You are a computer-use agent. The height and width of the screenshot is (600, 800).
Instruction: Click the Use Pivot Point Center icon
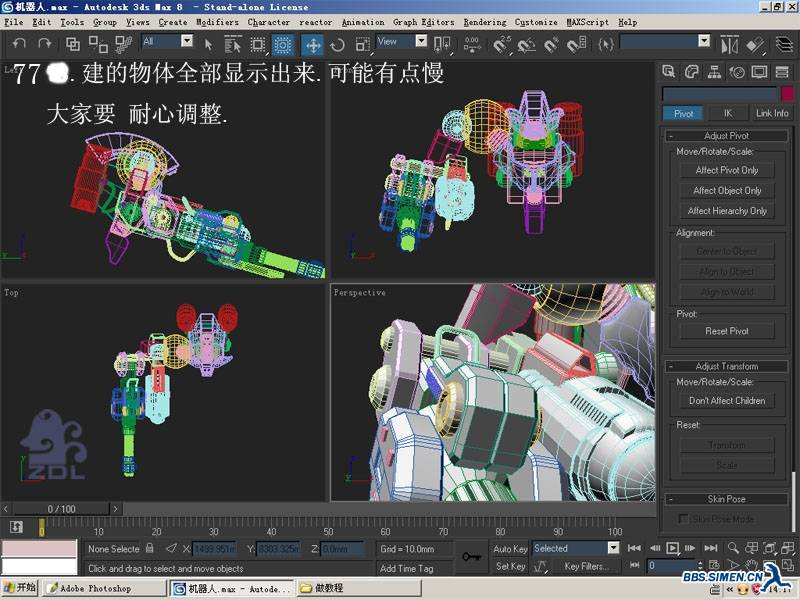point(442,45)
